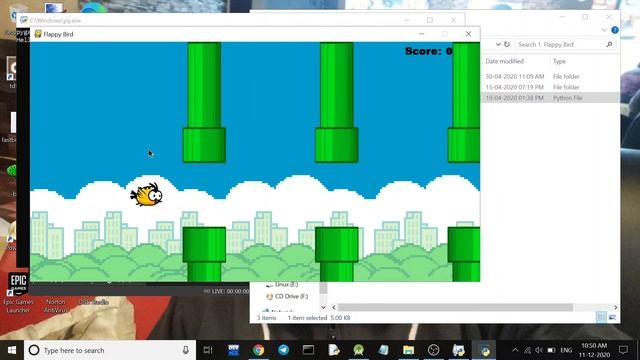This screenshot has width=640, height=360.
Task: Click Explorer horizontal scrollbar thumb
Action: 455,307
